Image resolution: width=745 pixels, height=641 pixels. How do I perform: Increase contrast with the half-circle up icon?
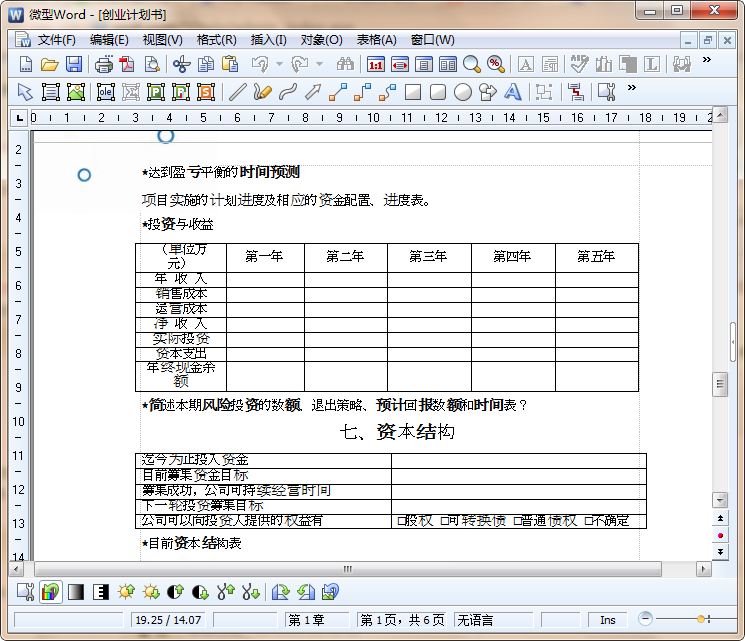click(x=176, y=592)
